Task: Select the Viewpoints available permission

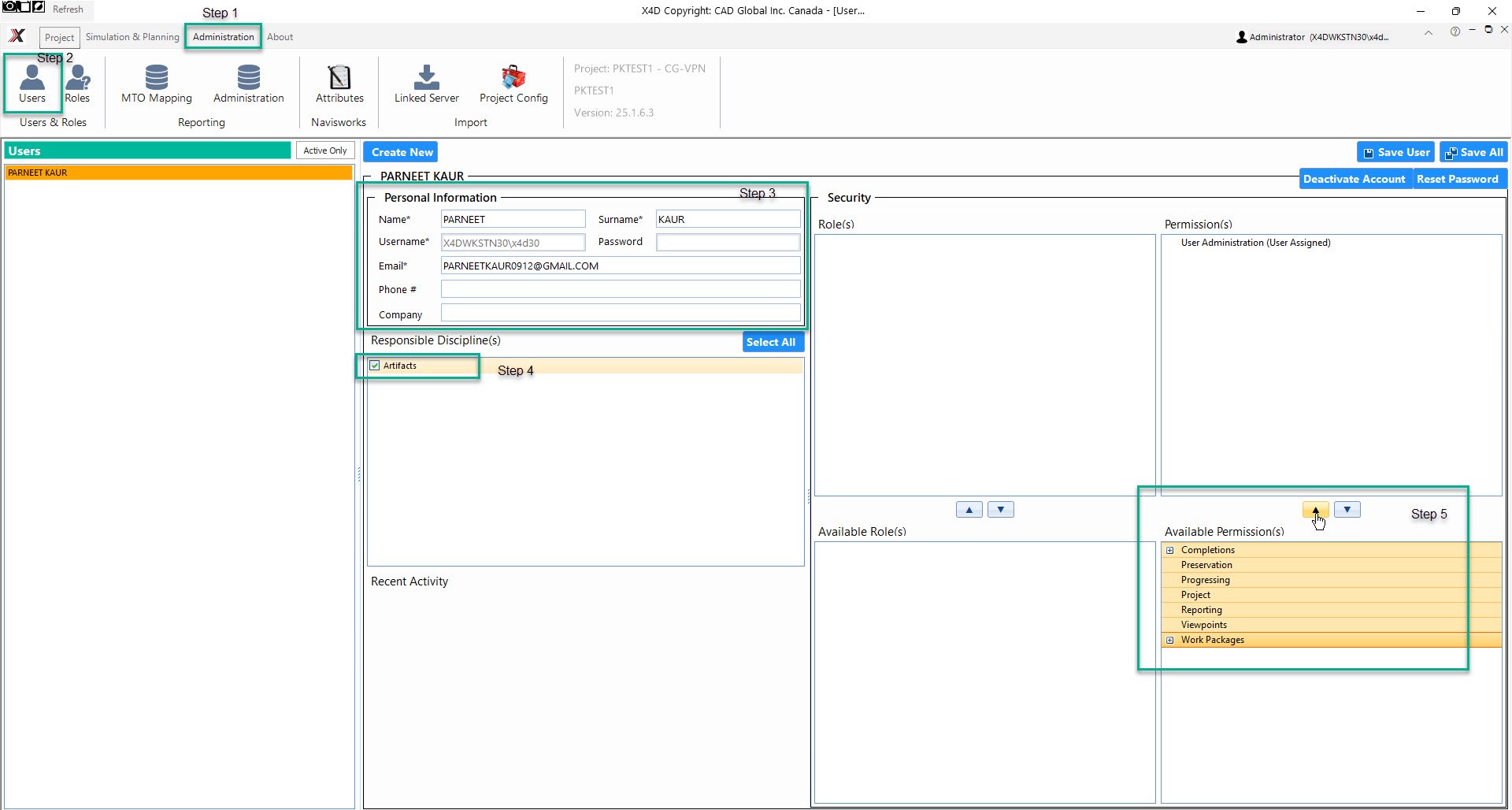Action: pos(1332,625)
